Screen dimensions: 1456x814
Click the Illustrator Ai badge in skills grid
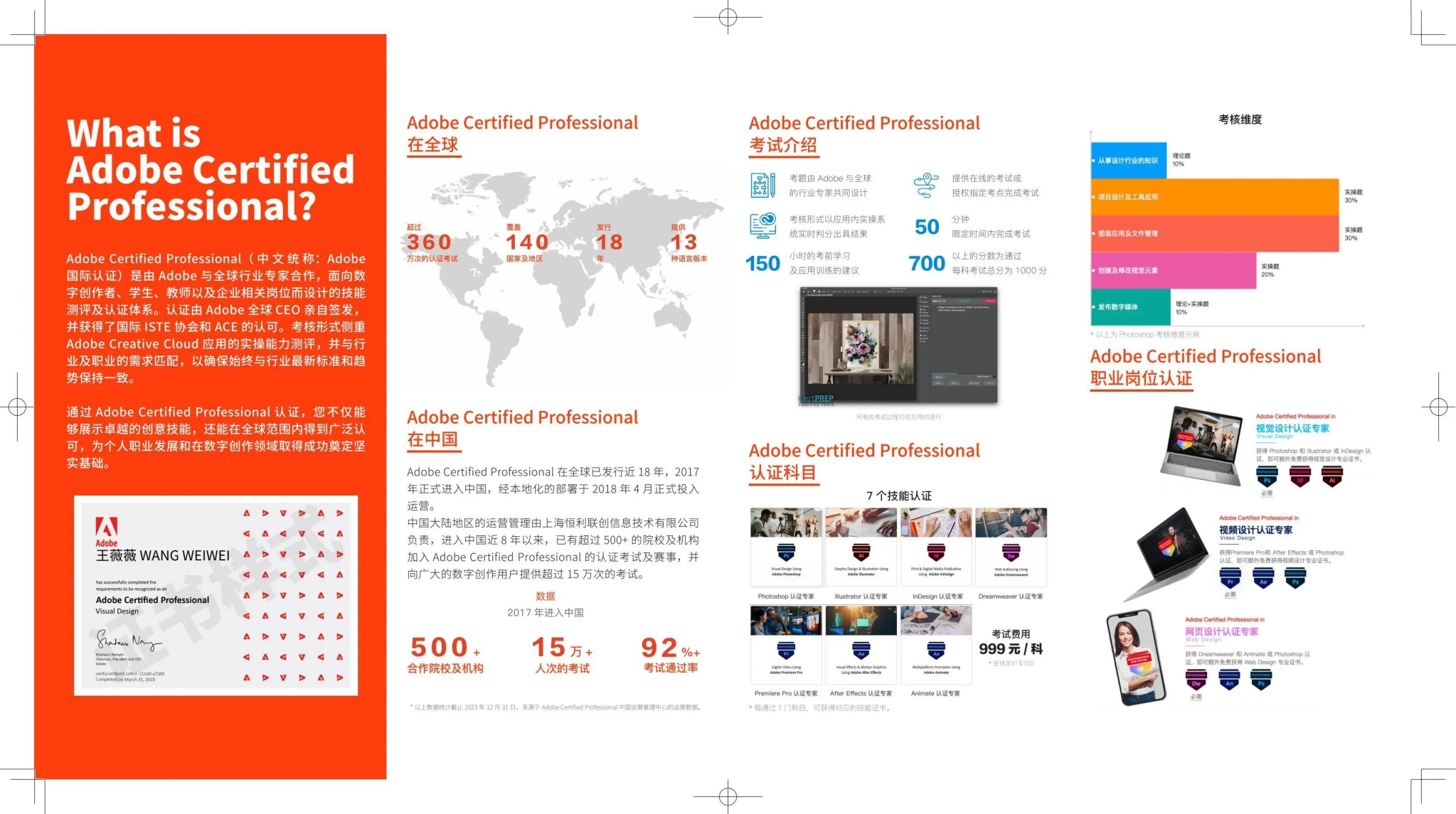point(861,552)
